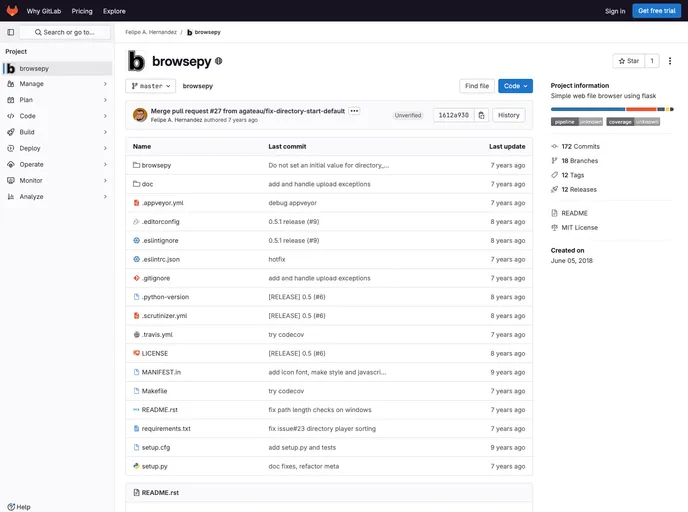This screenshot has height=512, width=688.
Task: Open the Pricing menu item
Action: 82,11
